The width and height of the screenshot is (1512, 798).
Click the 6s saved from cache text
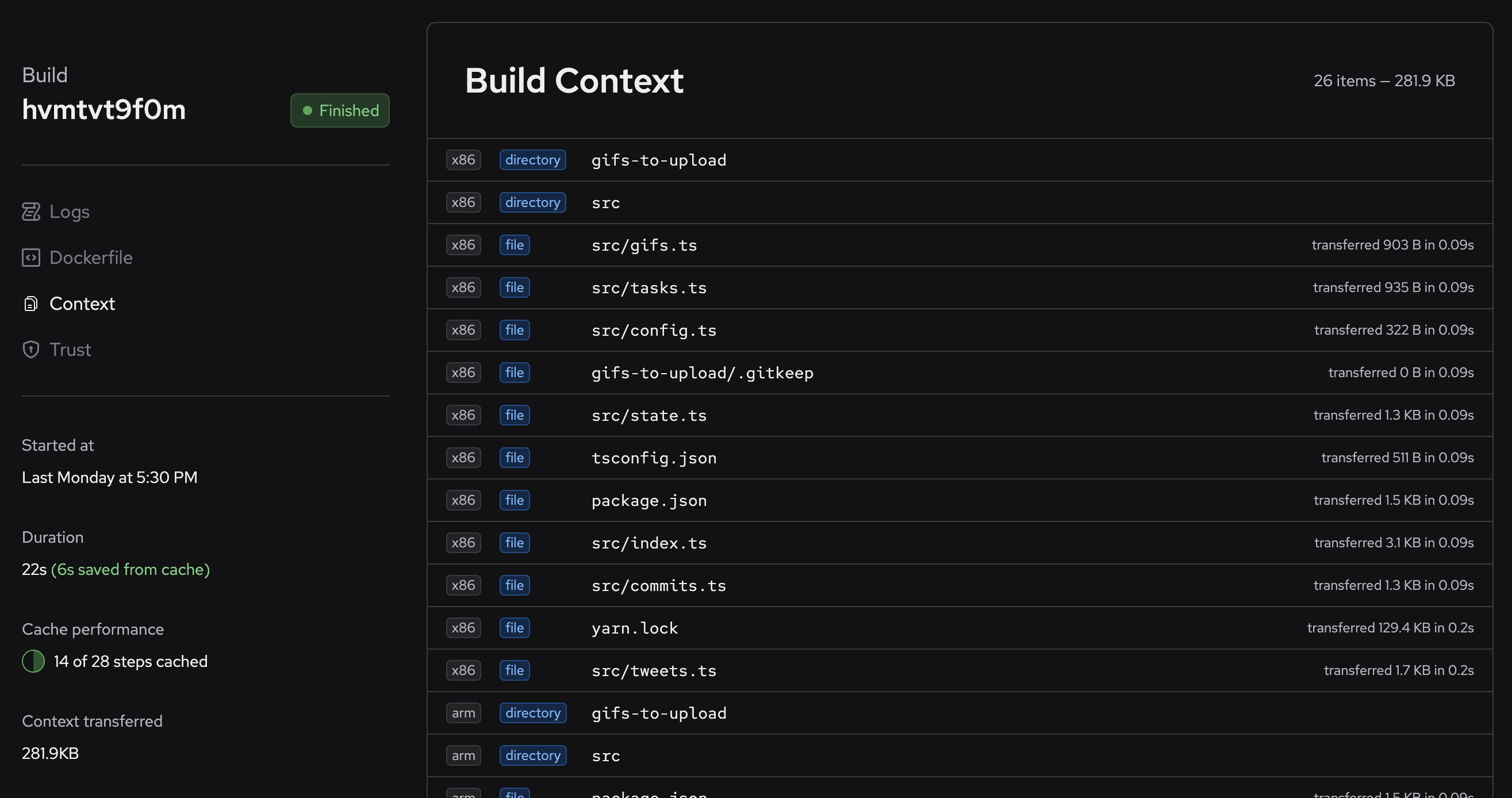click(x=131, y=569)
